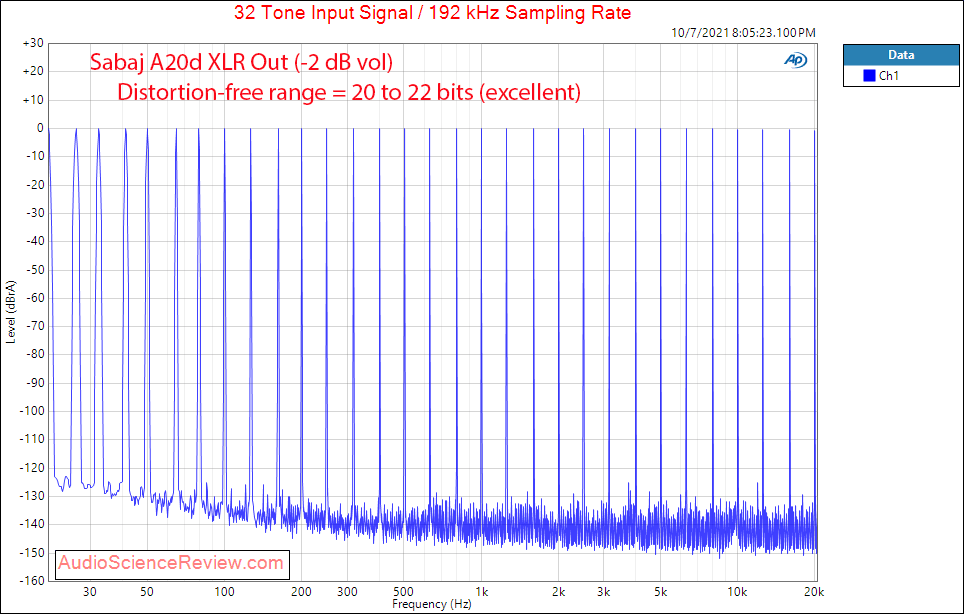Click the -140 level axis tick
This screenshot has width=964, height=614.
(32, 524)
